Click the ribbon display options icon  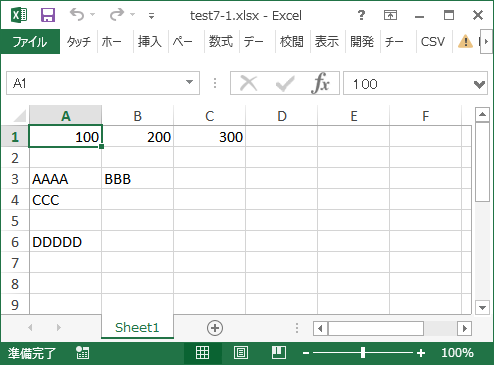[x=390, y=15]
